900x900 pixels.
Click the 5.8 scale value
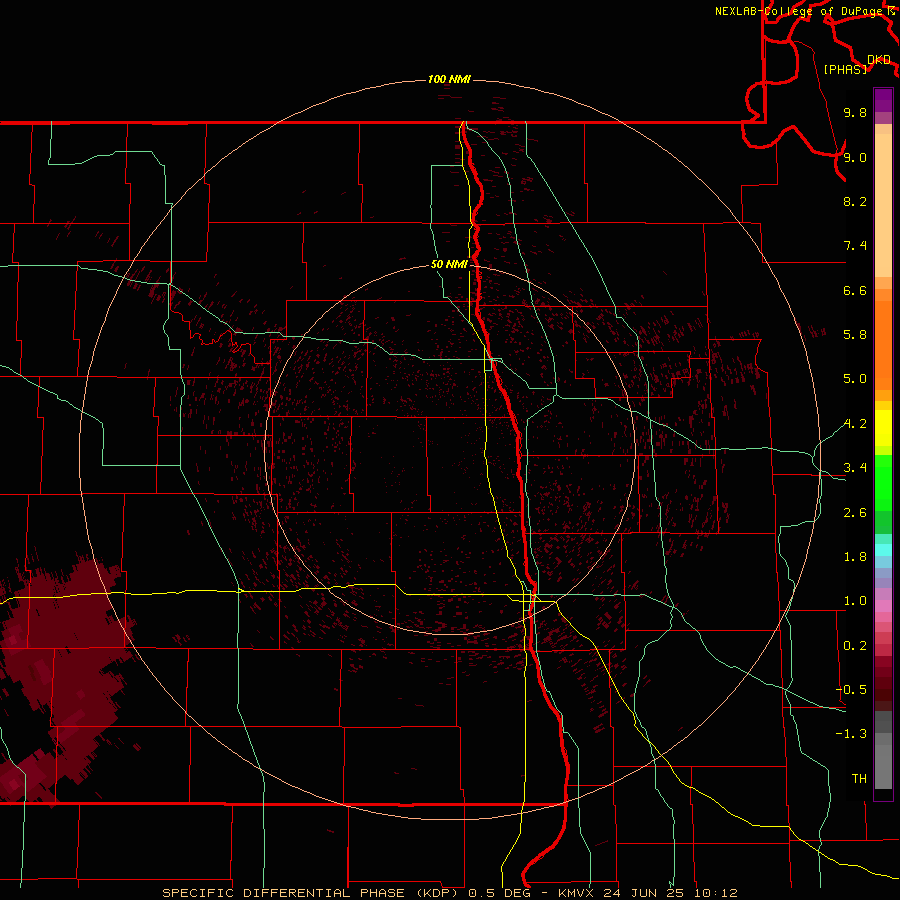tap(855, 335)
